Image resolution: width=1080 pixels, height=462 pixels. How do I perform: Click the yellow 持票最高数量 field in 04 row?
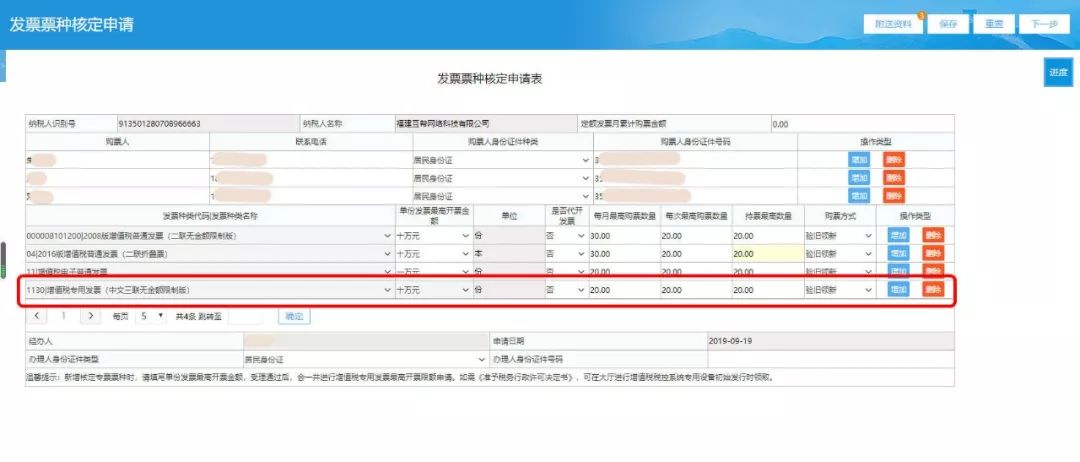tap(765, 254)
